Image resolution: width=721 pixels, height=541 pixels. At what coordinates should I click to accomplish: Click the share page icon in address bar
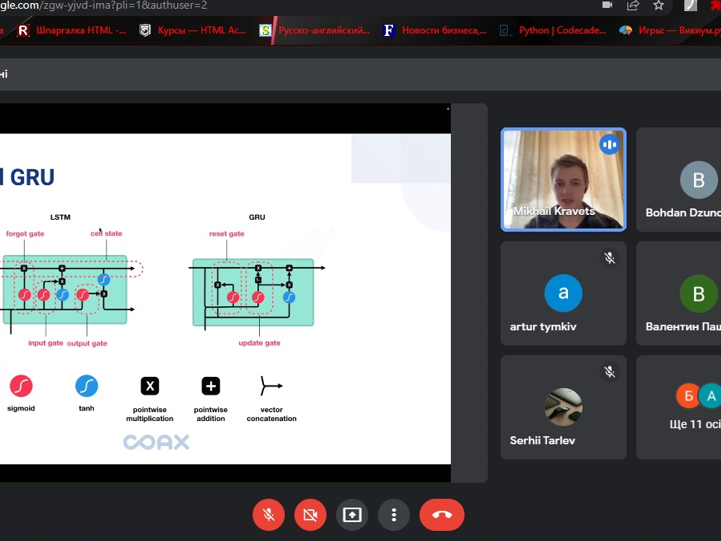coord(633,6)
